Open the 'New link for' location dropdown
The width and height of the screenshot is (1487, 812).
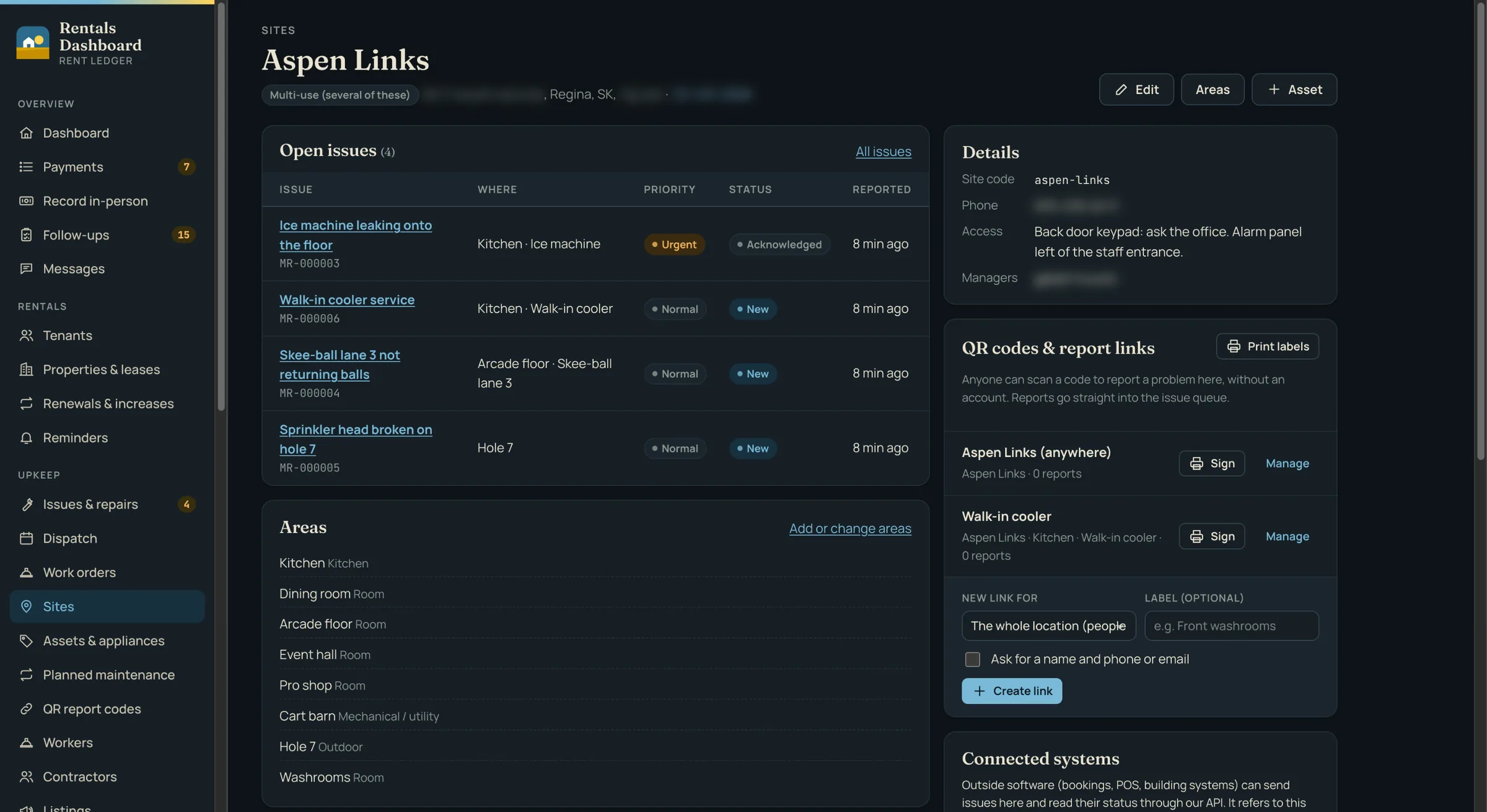[x=1048, y=626]
